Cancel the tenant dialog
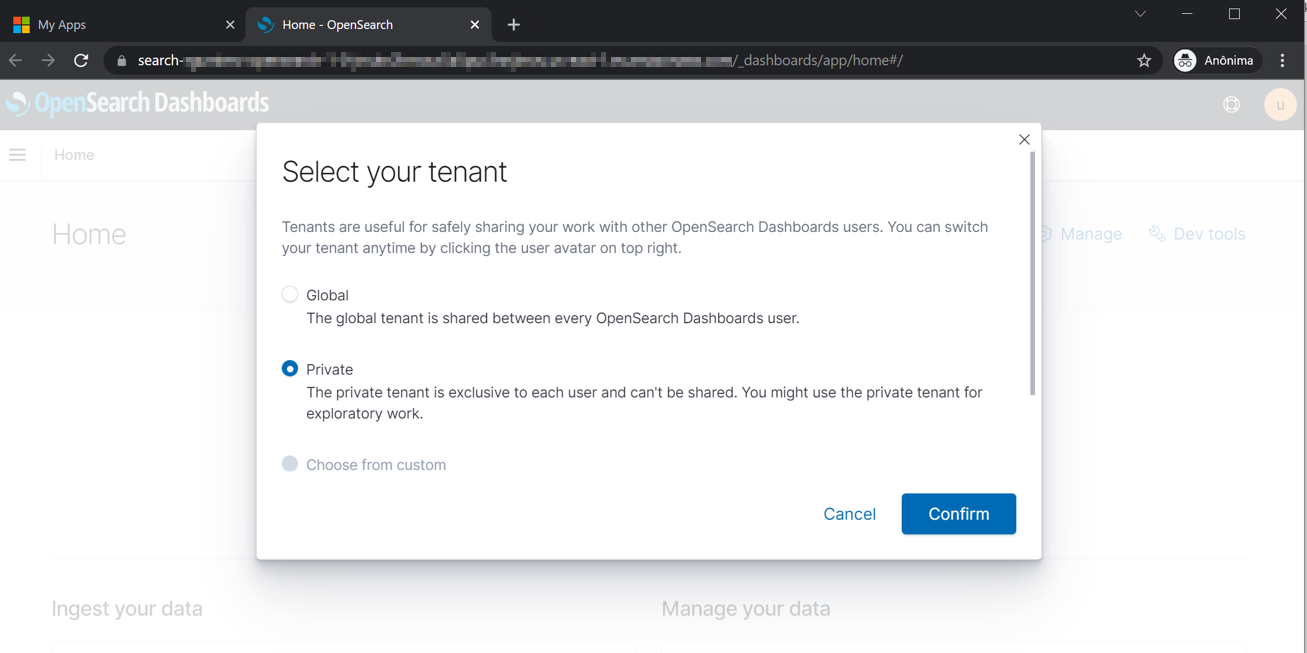Screen dimensions: 1307x653 coord(849,514)
